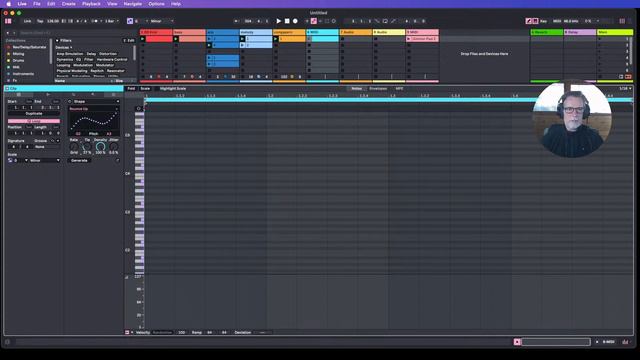
Task: Click the Tap tempo button
Action: click(x=40, y=21)
